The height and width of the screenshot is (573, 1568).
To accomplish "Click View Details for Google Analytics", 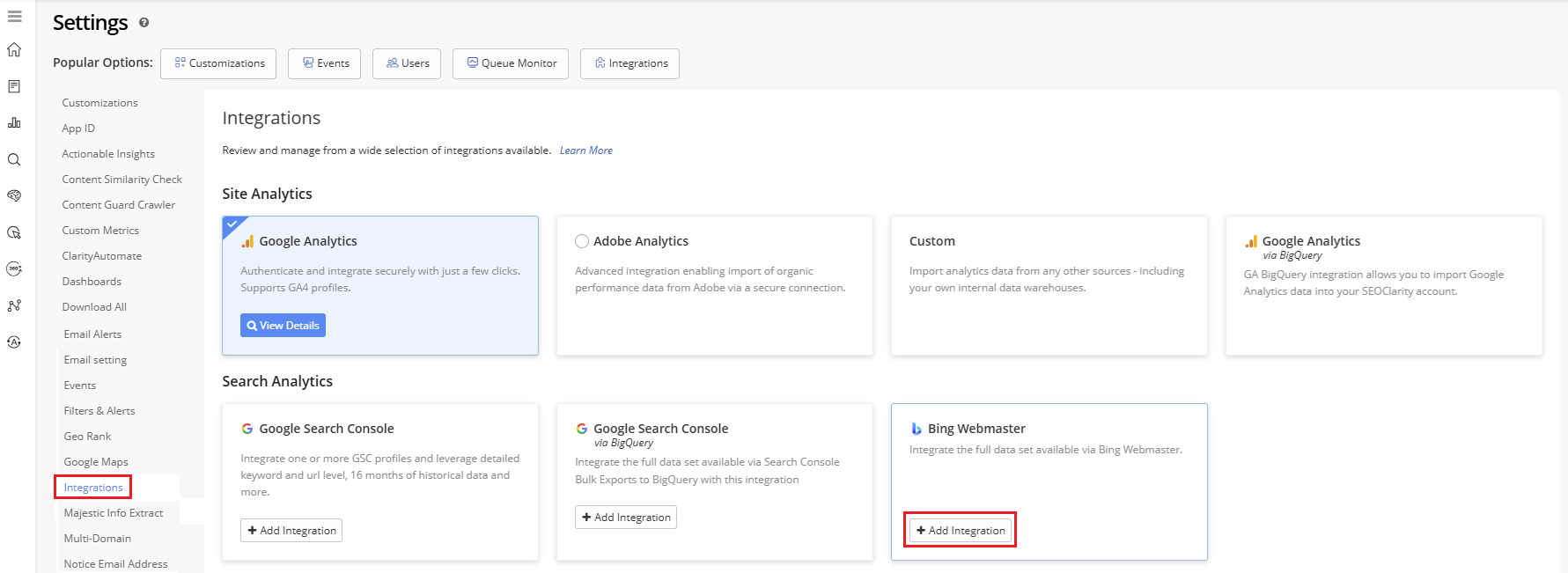I will point(283,326).
